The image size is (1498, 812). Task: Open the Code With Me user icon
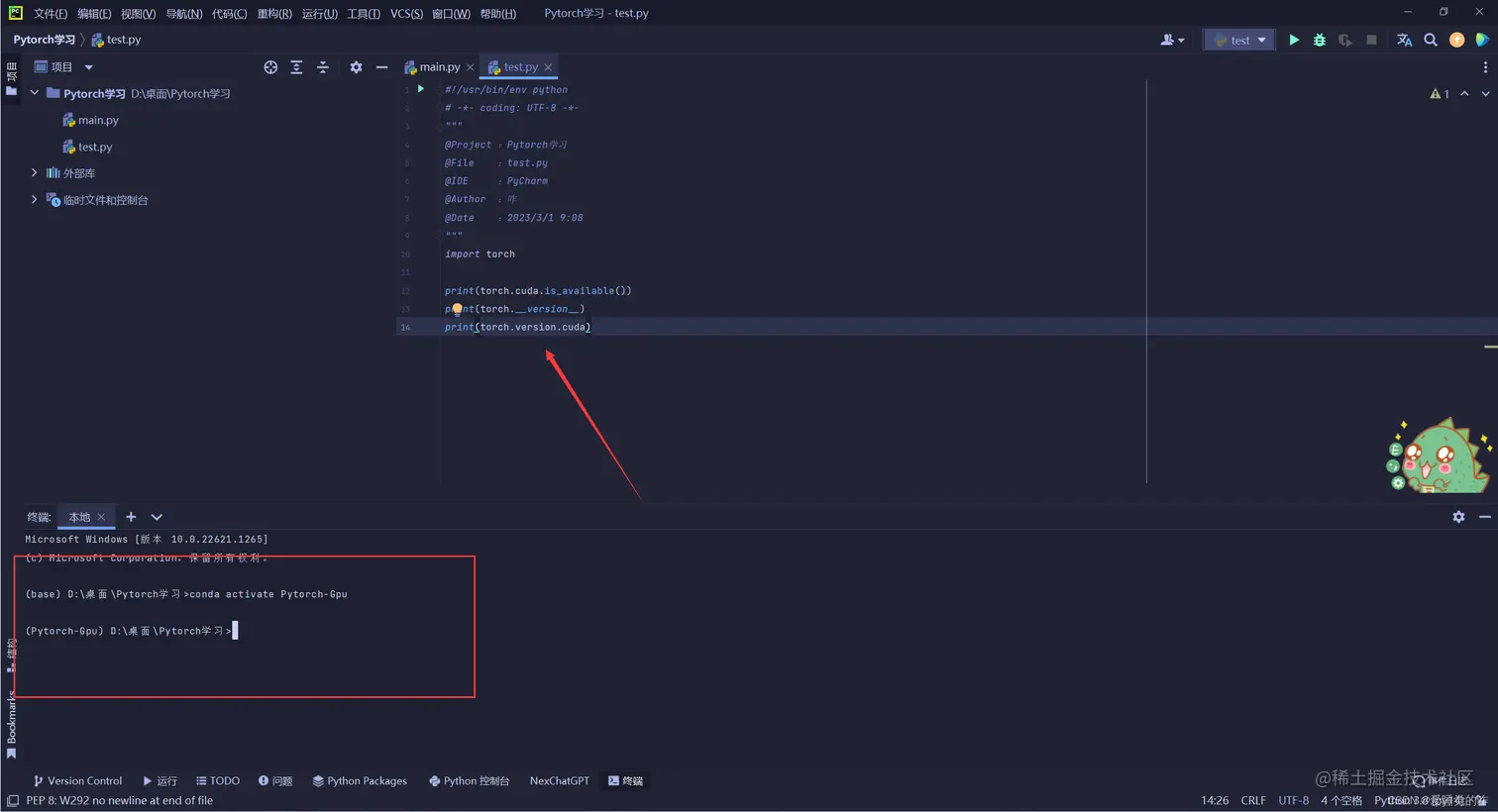(1172, 40)
